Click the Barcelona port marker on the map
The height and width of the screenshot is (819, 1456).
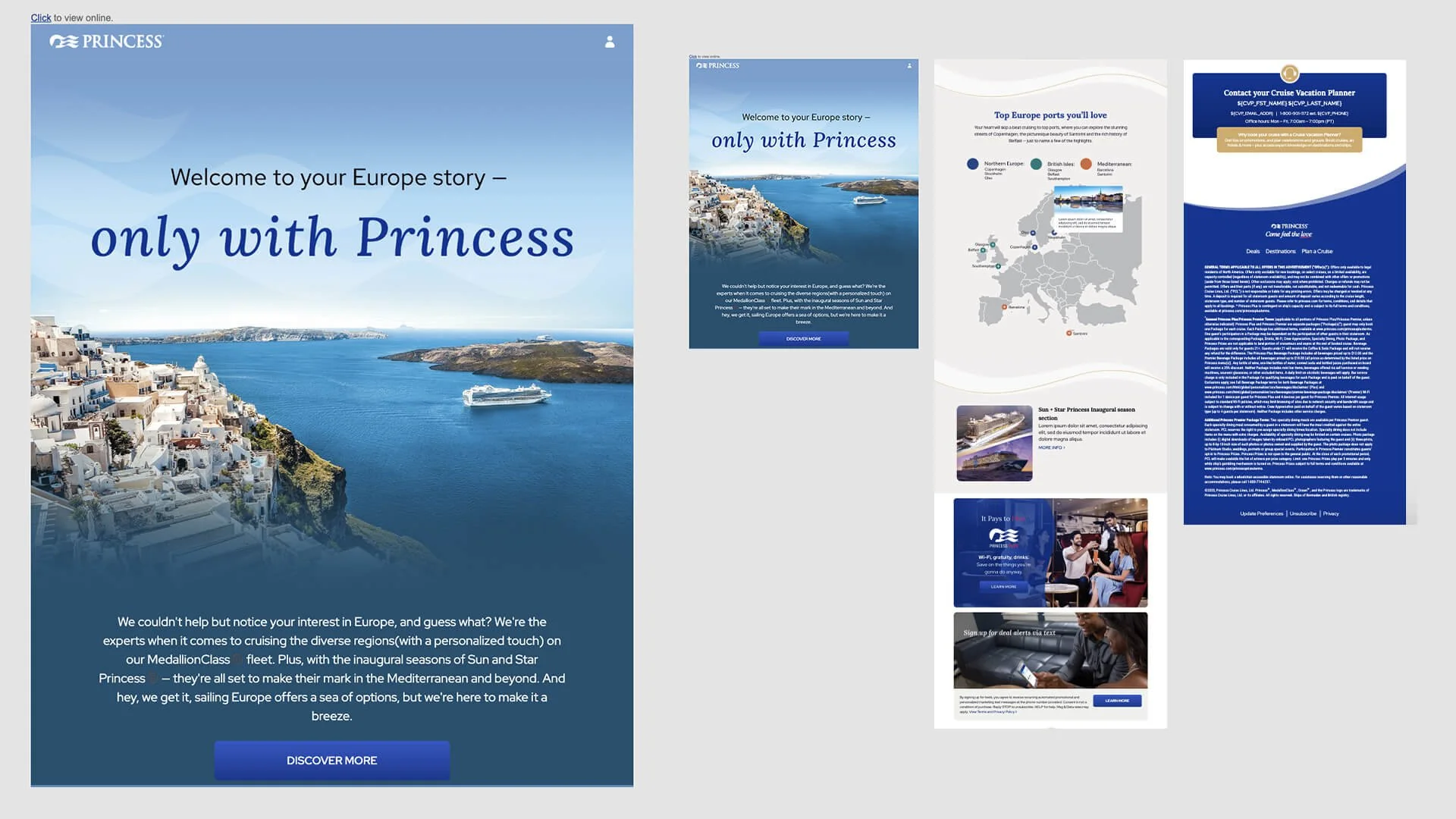(x=1005, y=307)
